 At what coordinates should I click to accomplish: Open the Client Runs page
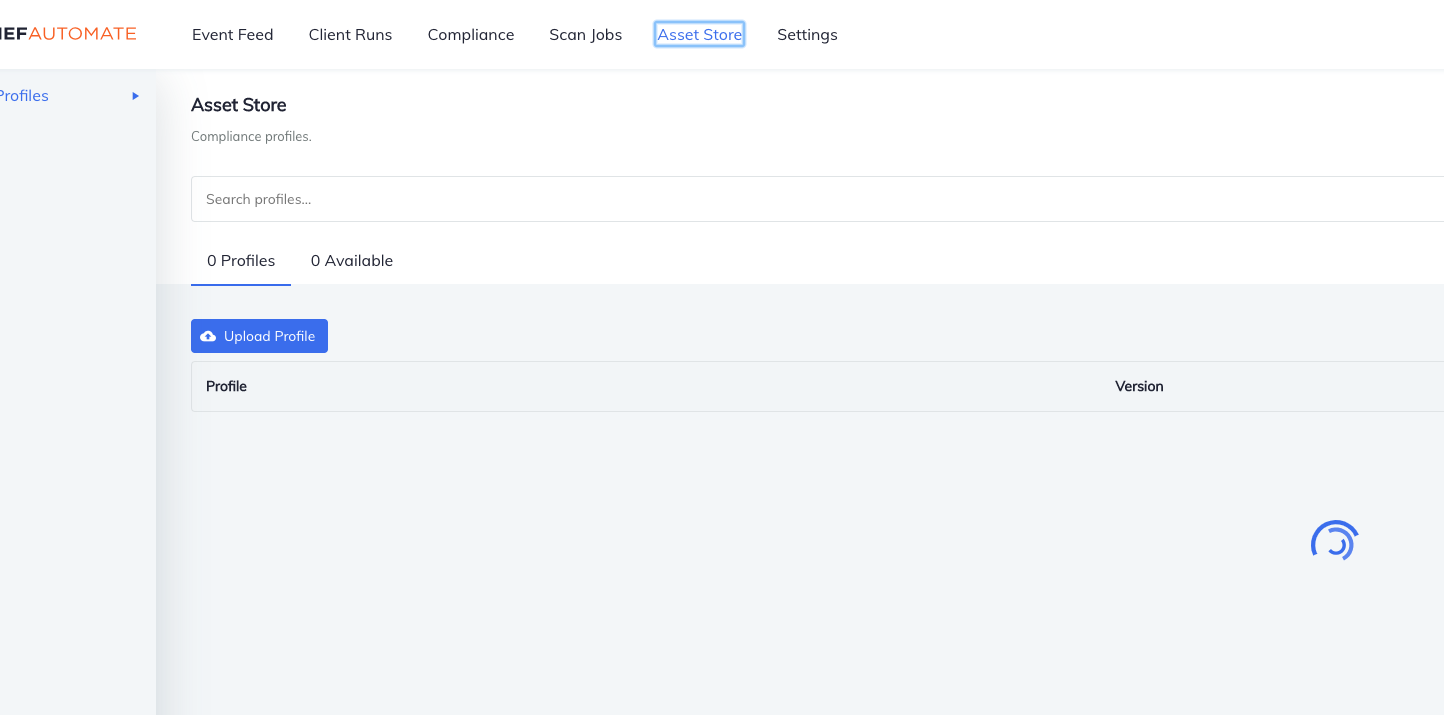click(350, 34)
